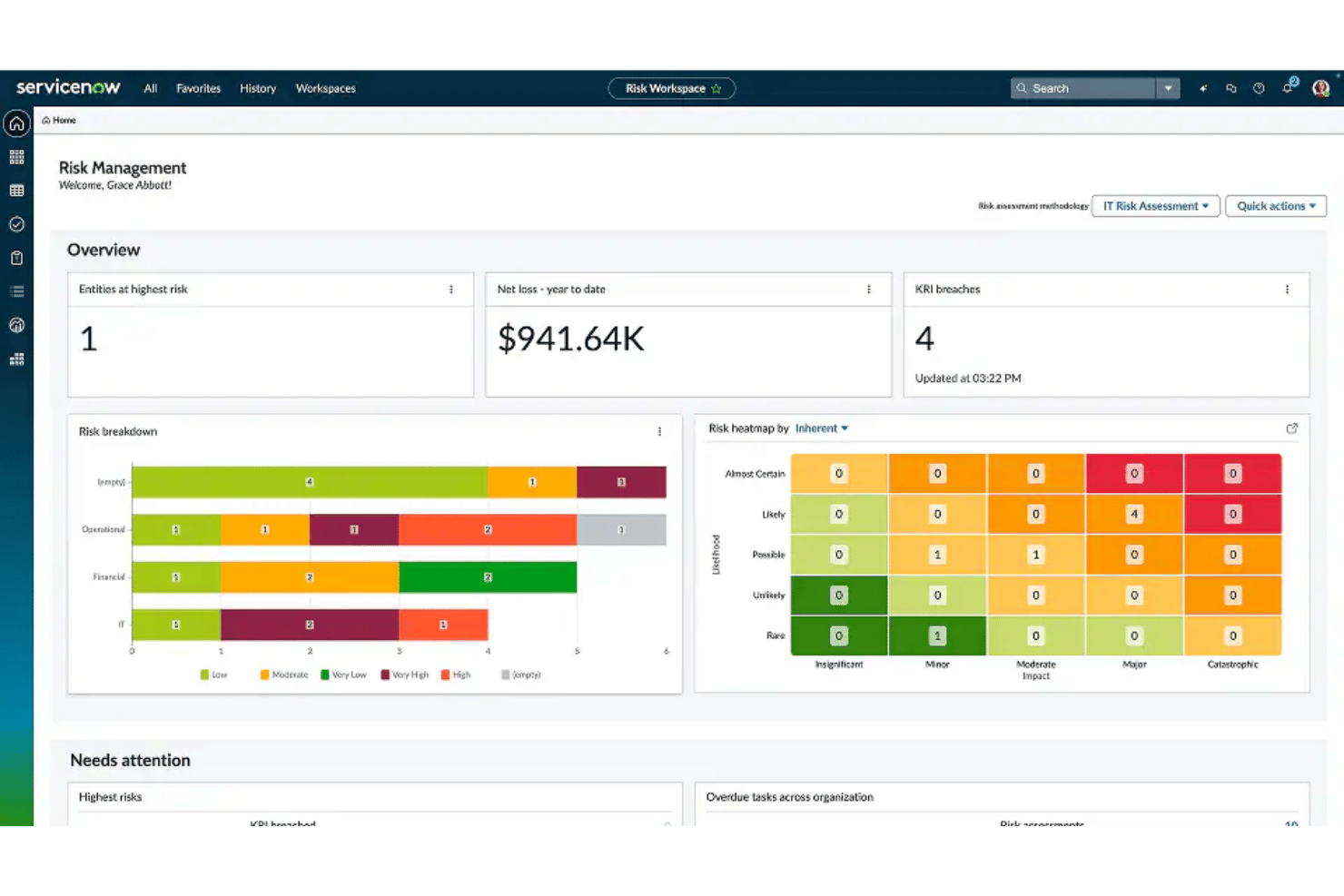Open the analytics chart sidebar icon
Viewport: 1344px width, 896px height.
[16, 325]
